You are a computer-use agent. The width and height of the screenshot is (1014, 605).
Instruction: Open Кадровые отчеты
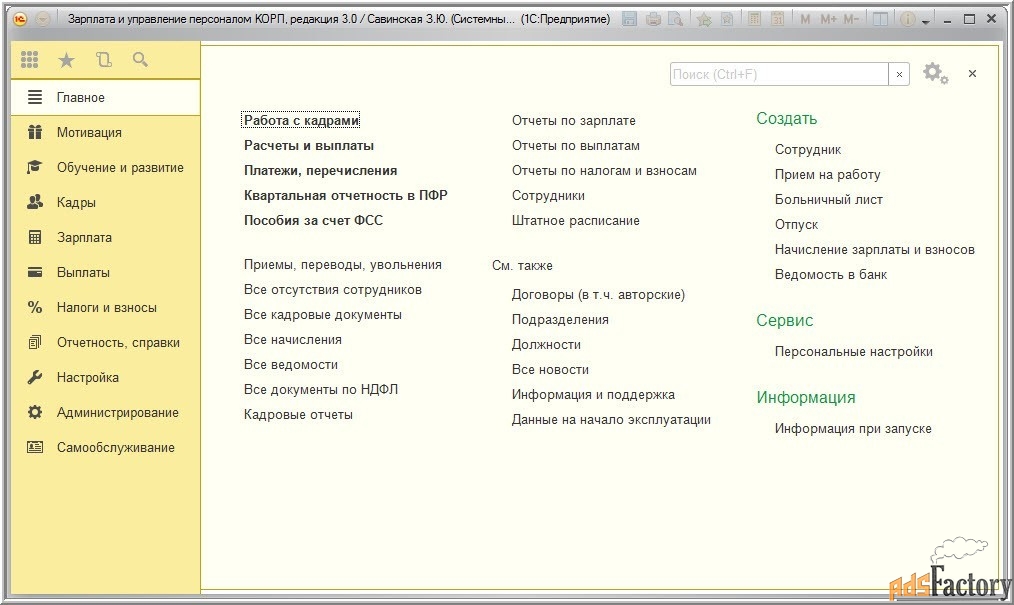[x=298, y=414]
